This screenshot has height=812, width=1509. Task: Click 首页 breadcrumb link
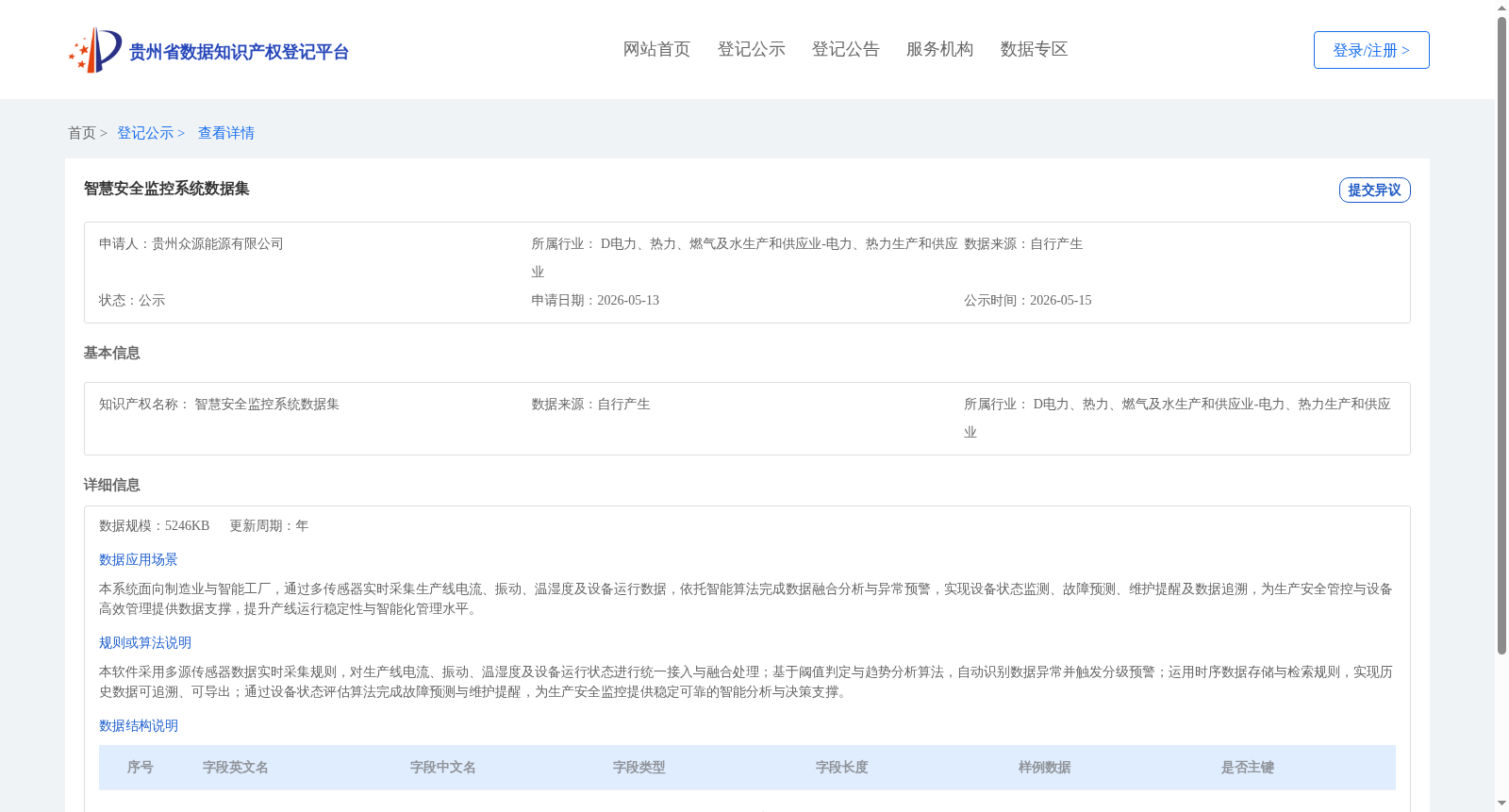point(82,133)
